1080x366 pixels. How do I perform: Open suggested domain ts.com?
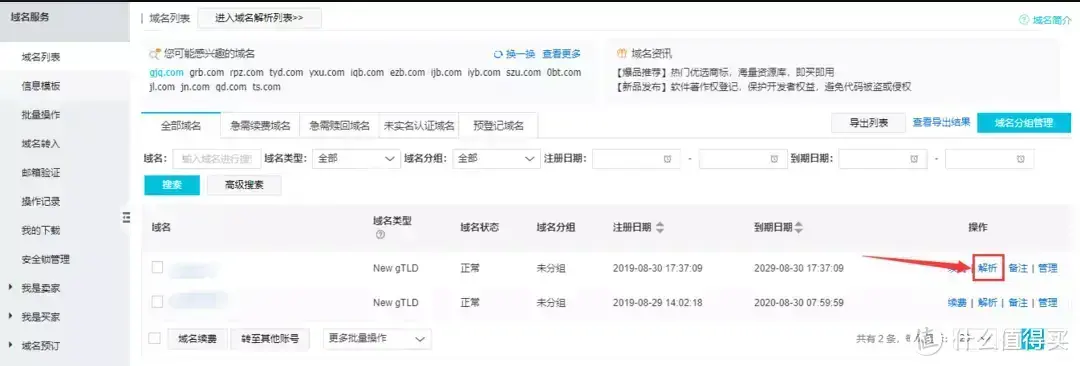[266, 87]
